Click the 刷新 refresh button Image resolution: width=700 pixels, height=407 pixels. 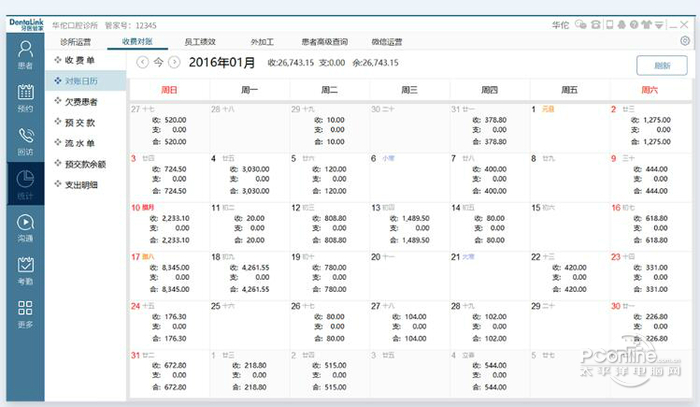point(662,66)
